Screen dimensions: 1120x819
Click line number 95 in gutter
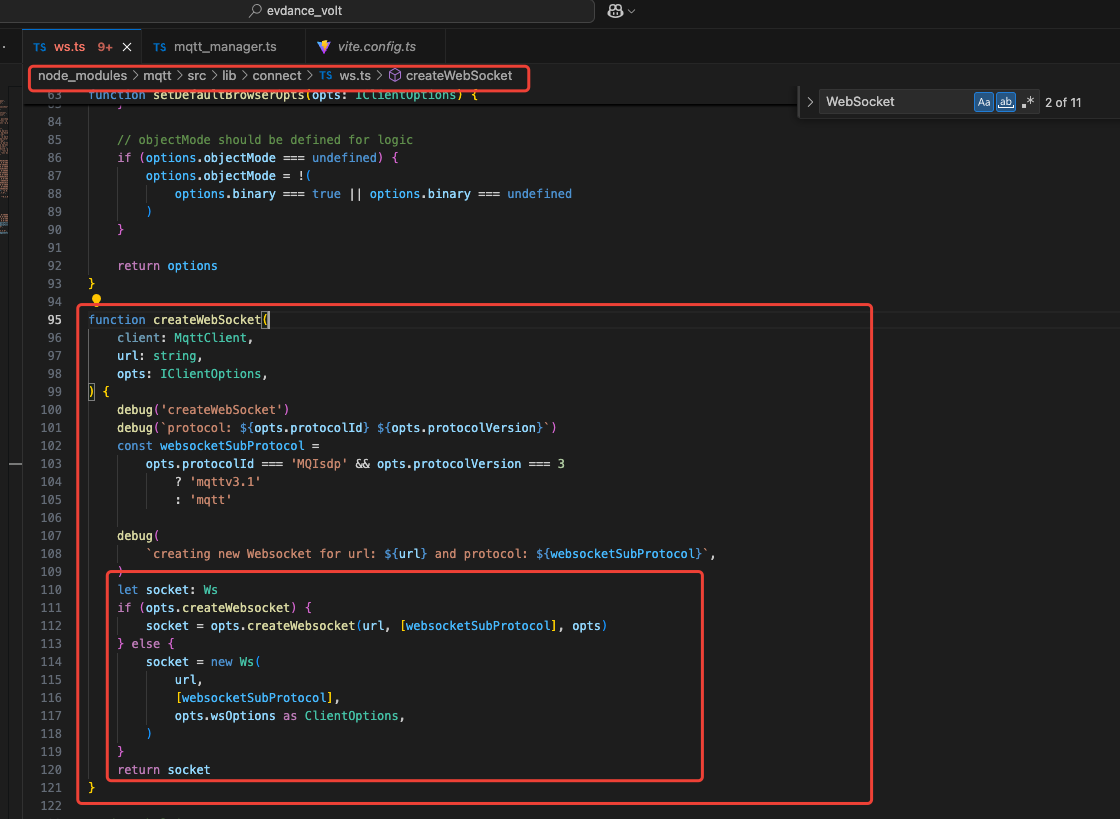54,320
